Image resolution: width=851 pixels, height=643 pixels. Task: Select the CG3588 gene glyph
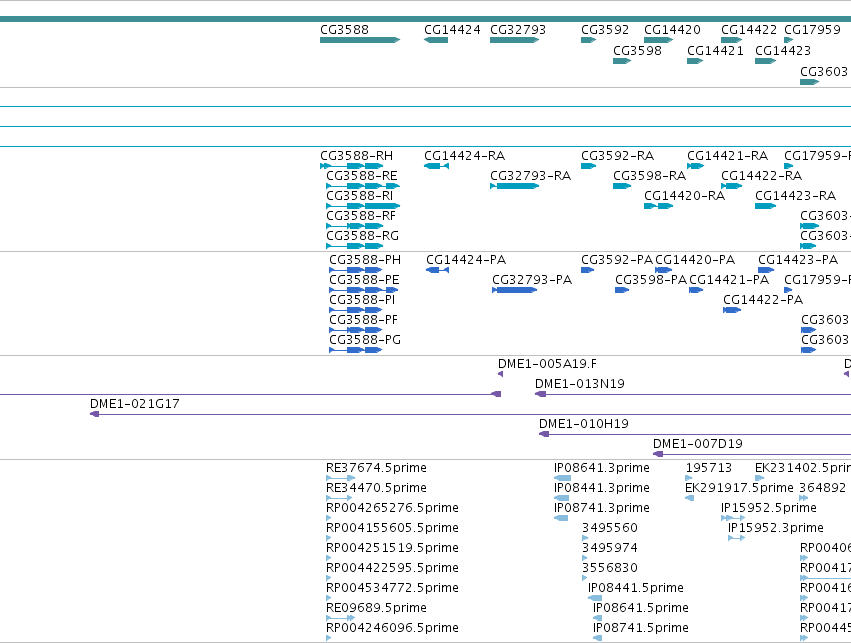tap(360, 40)
